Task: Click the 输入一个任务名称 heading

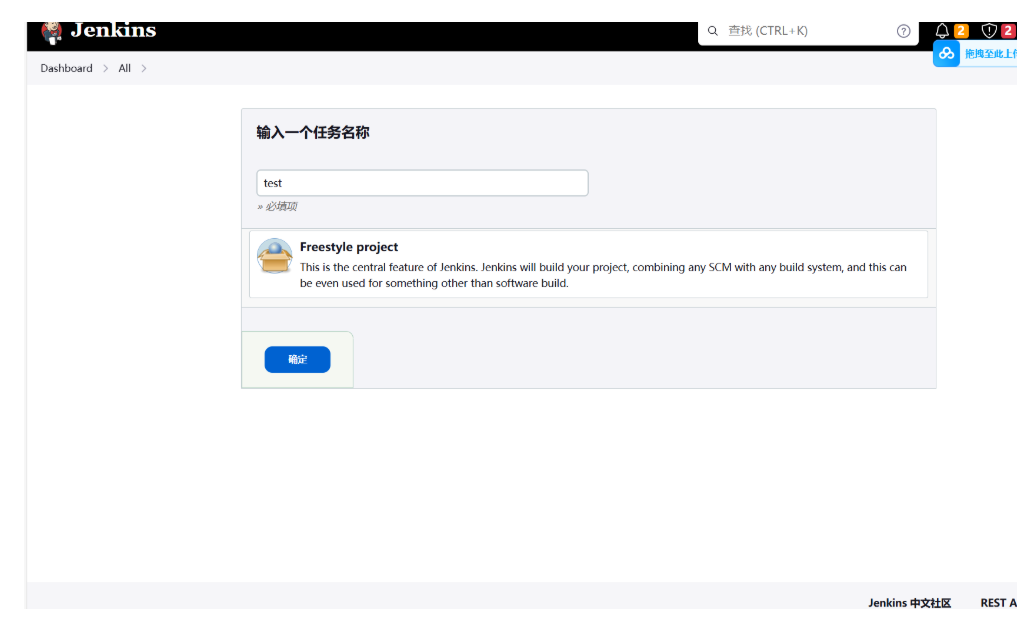Action: click(313, 132)
